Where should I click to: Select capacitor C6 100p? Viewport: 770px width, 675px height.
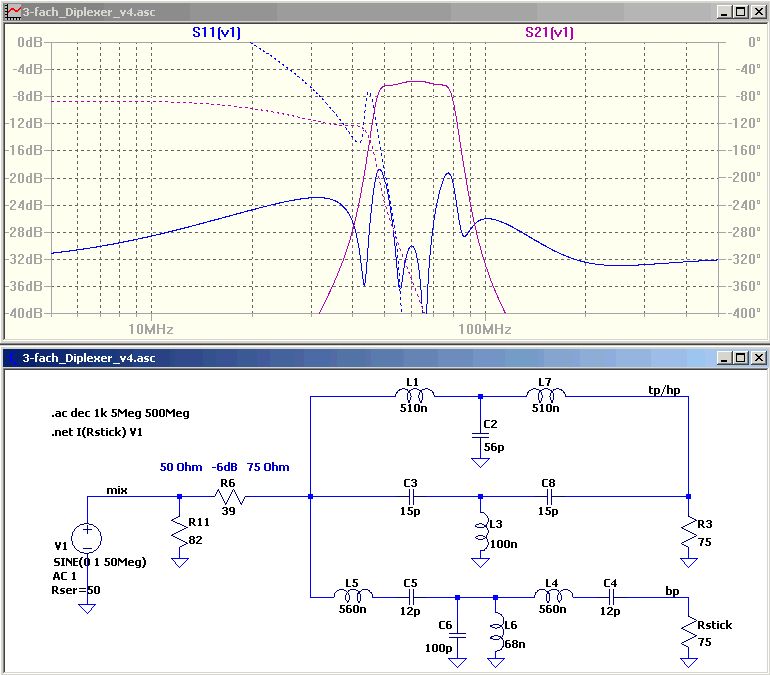[x=457, y=634]
